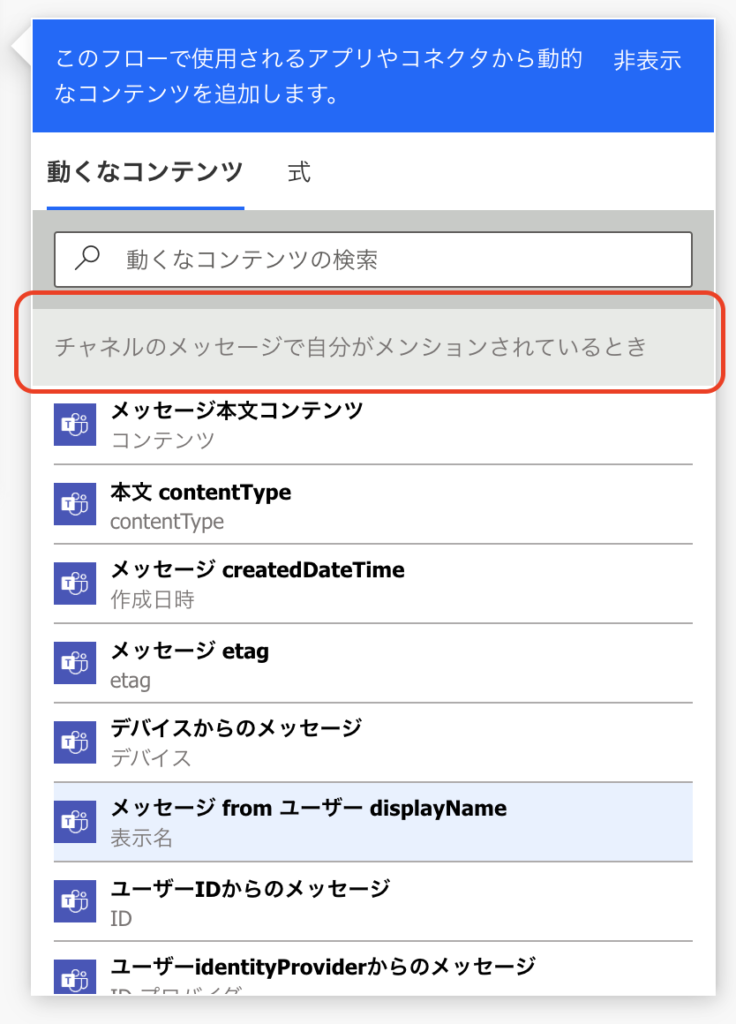Viewport: 736px width, 1024px height.
Task: Click チャネルのメッセージで自分がメンションされているとき group header
Action: click(x=373, y=347)
